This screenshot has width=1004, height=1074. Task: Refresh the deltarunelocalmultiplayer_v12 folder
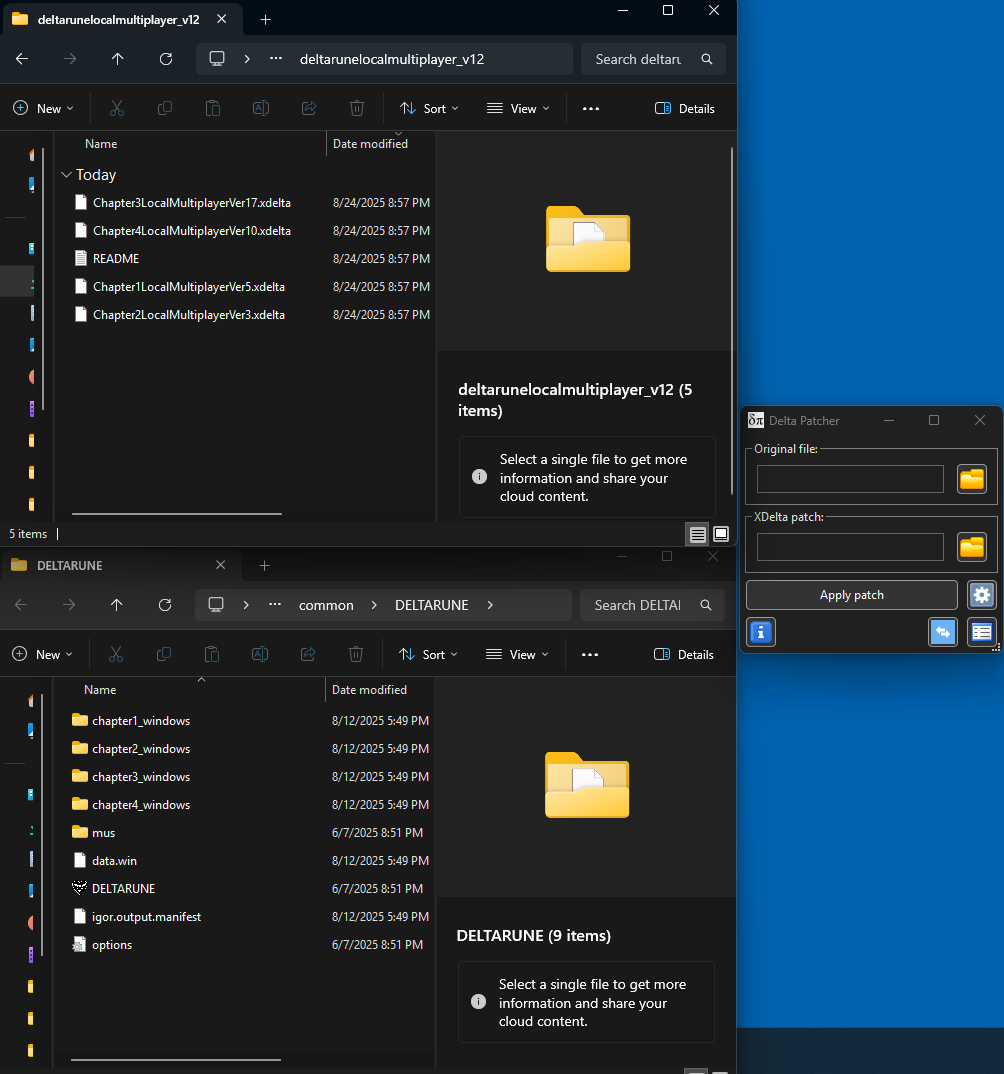(166, 59)
